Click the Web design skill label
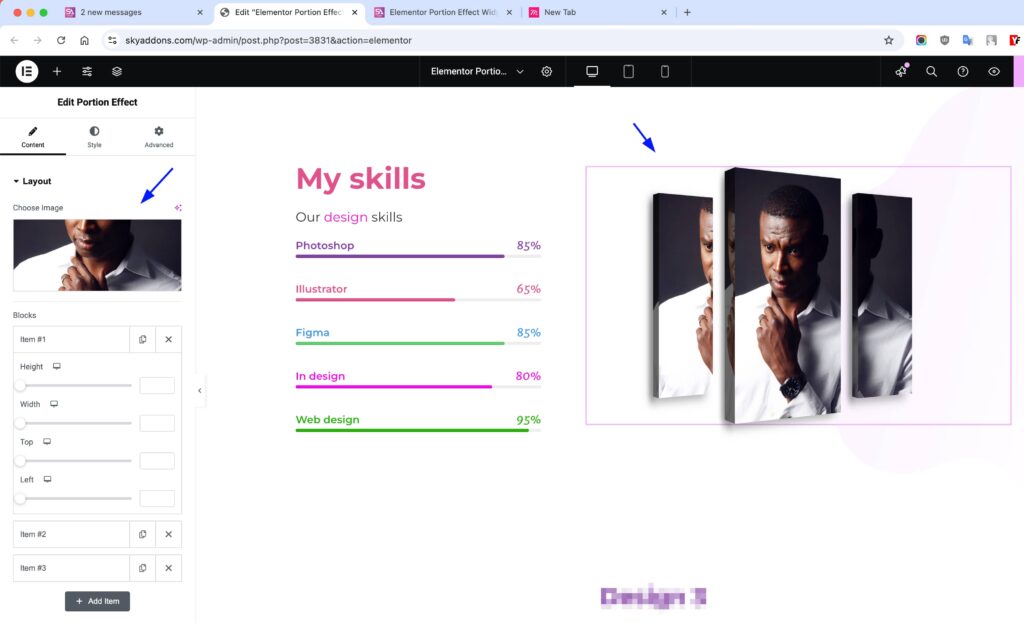 click(327, 419)
